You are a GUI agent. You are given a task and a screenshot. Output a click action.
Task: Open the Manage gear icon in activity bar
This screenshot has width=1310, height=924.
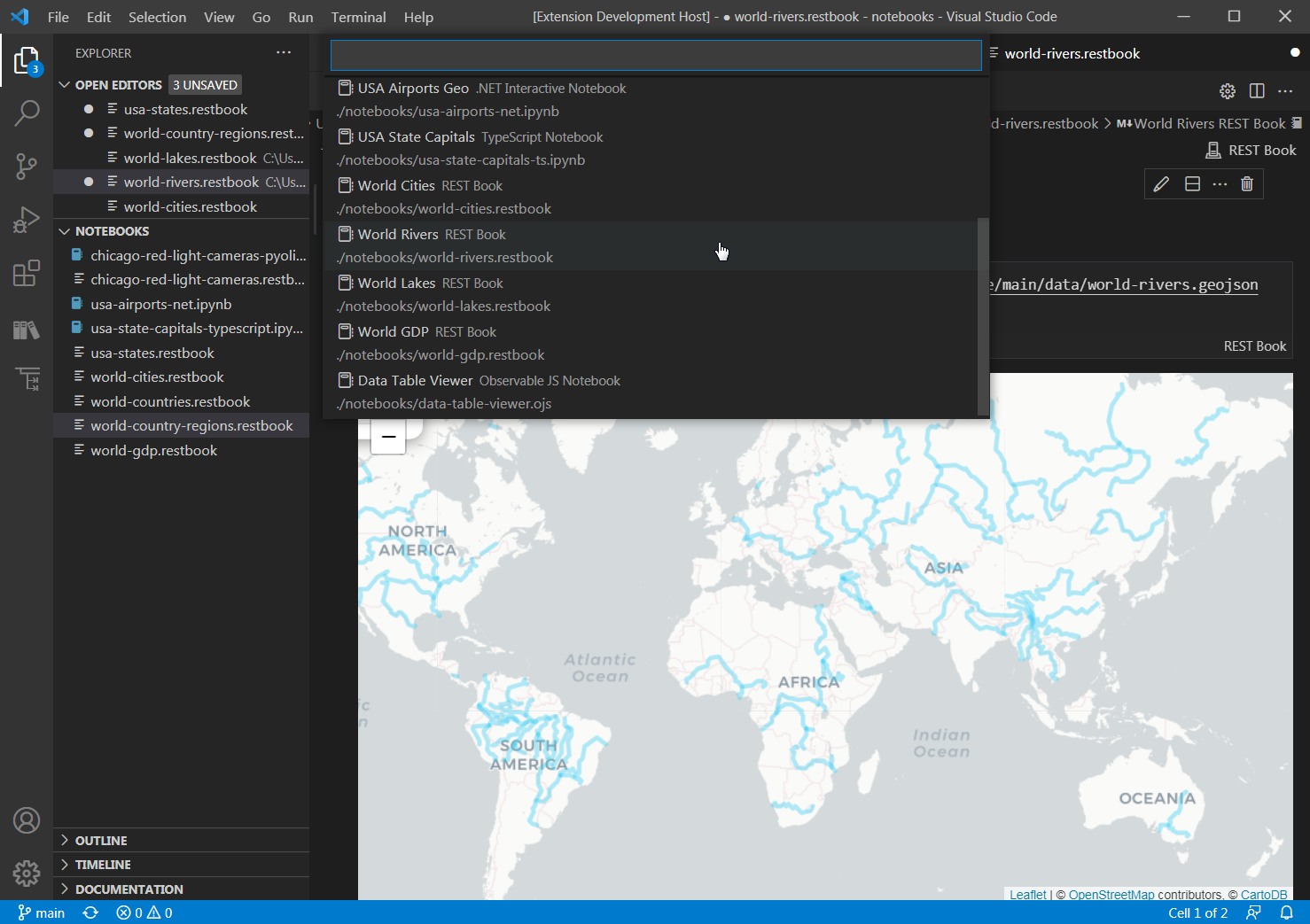click(27, 874)
